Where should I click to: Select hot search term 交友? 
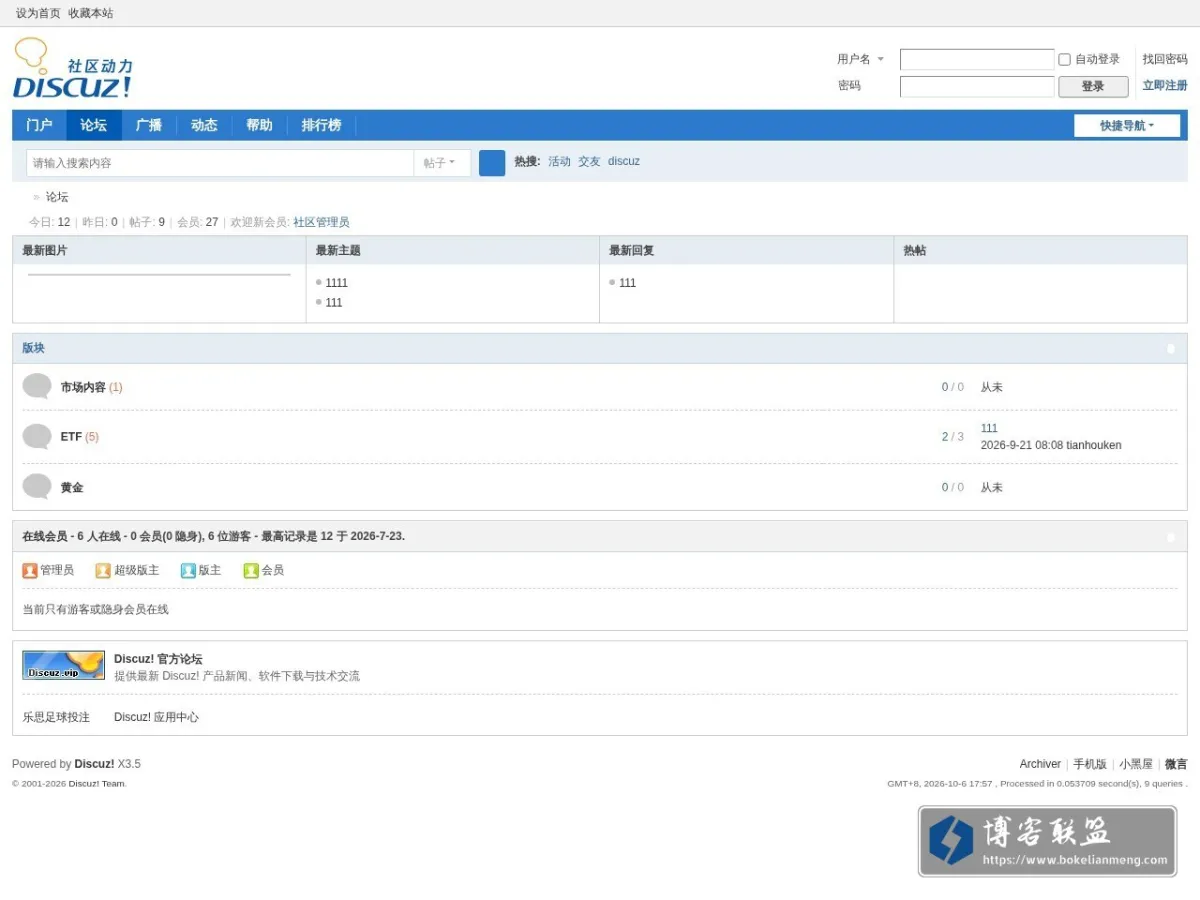[x=589, y=161]
